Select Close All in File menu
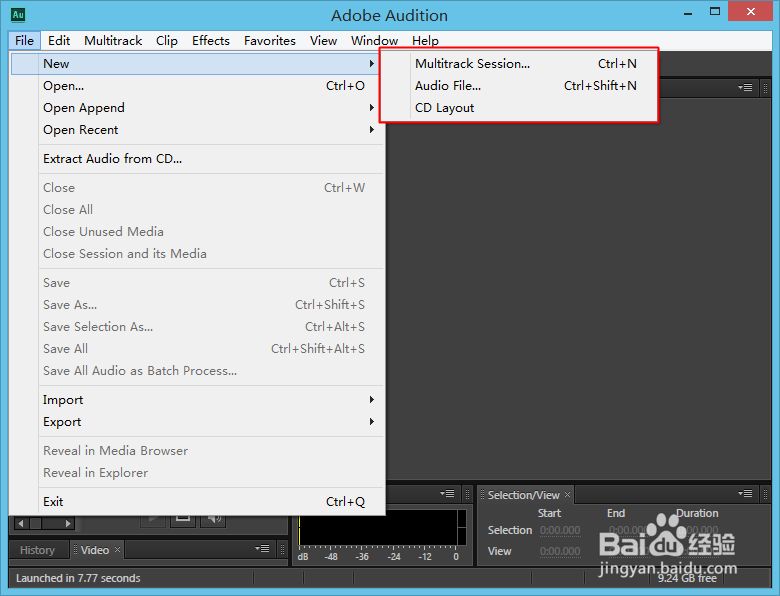The height and width of the screenshot is (596, 780). [x=197, y=209]
